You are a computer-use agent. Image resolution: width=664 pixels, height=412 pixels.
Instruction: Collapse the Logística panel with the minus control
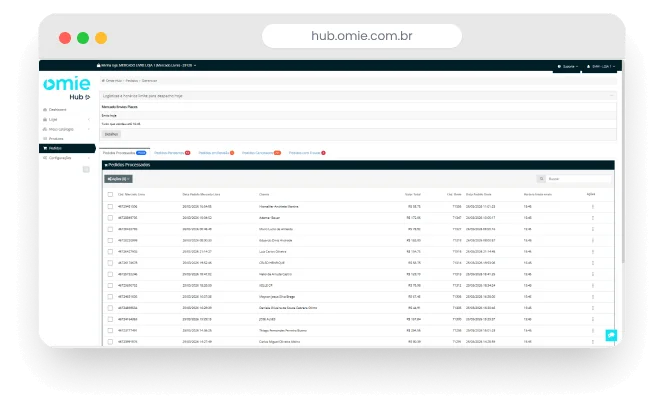point(612,94)
